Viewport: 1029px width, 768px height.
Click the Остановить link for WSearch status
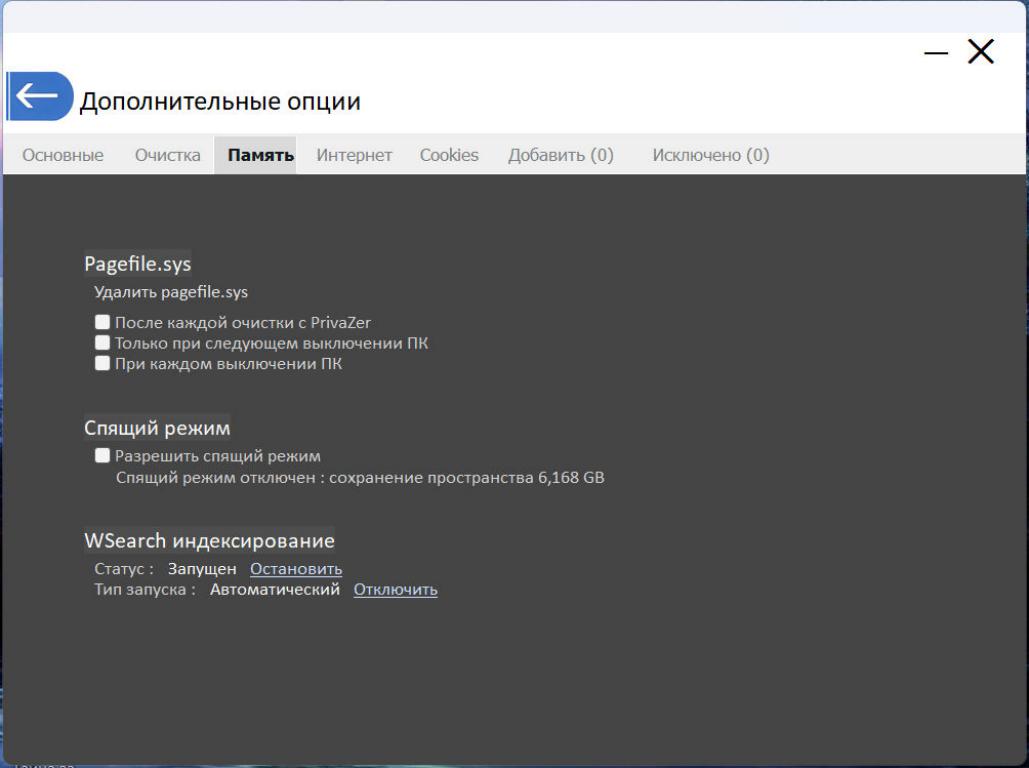click(x=296, y=569)
